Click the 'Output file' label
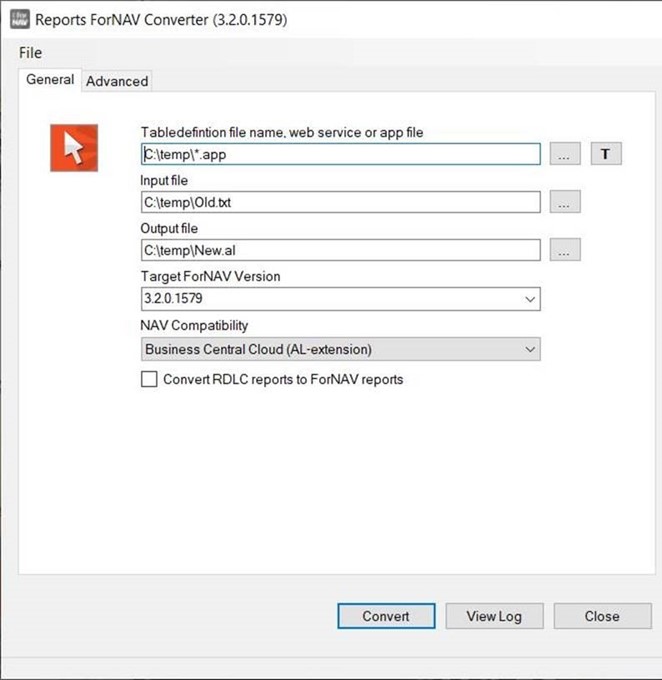 coord(169,229)
